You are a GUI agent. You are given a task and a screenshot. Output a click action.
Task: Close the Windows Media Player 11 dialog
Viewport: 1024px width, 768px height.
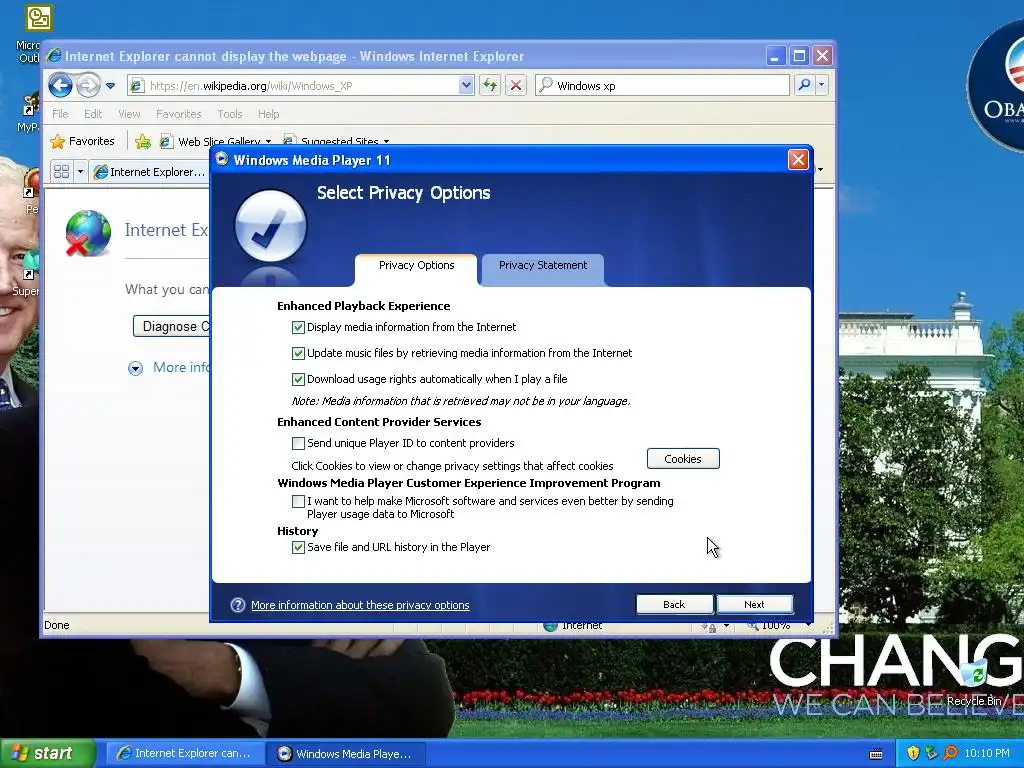click(x=798, y=159)
